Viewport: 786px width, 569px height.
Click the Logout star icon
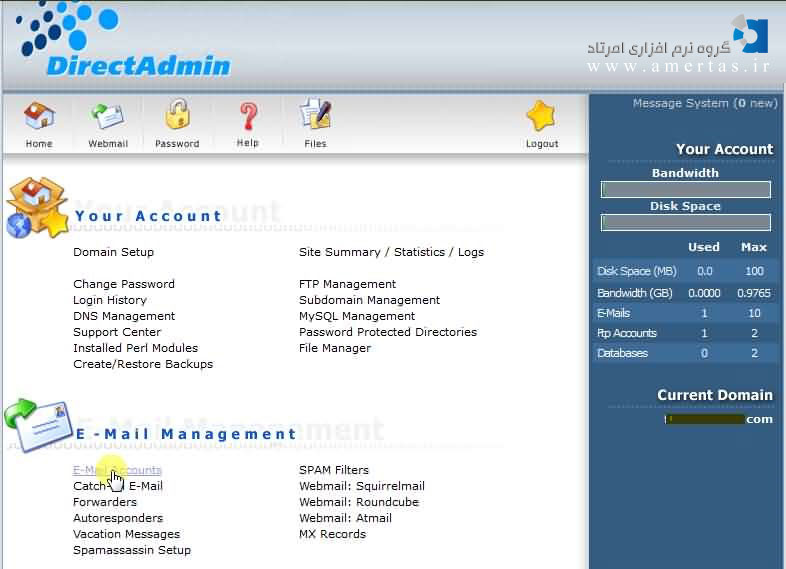[x=541, y=117]
